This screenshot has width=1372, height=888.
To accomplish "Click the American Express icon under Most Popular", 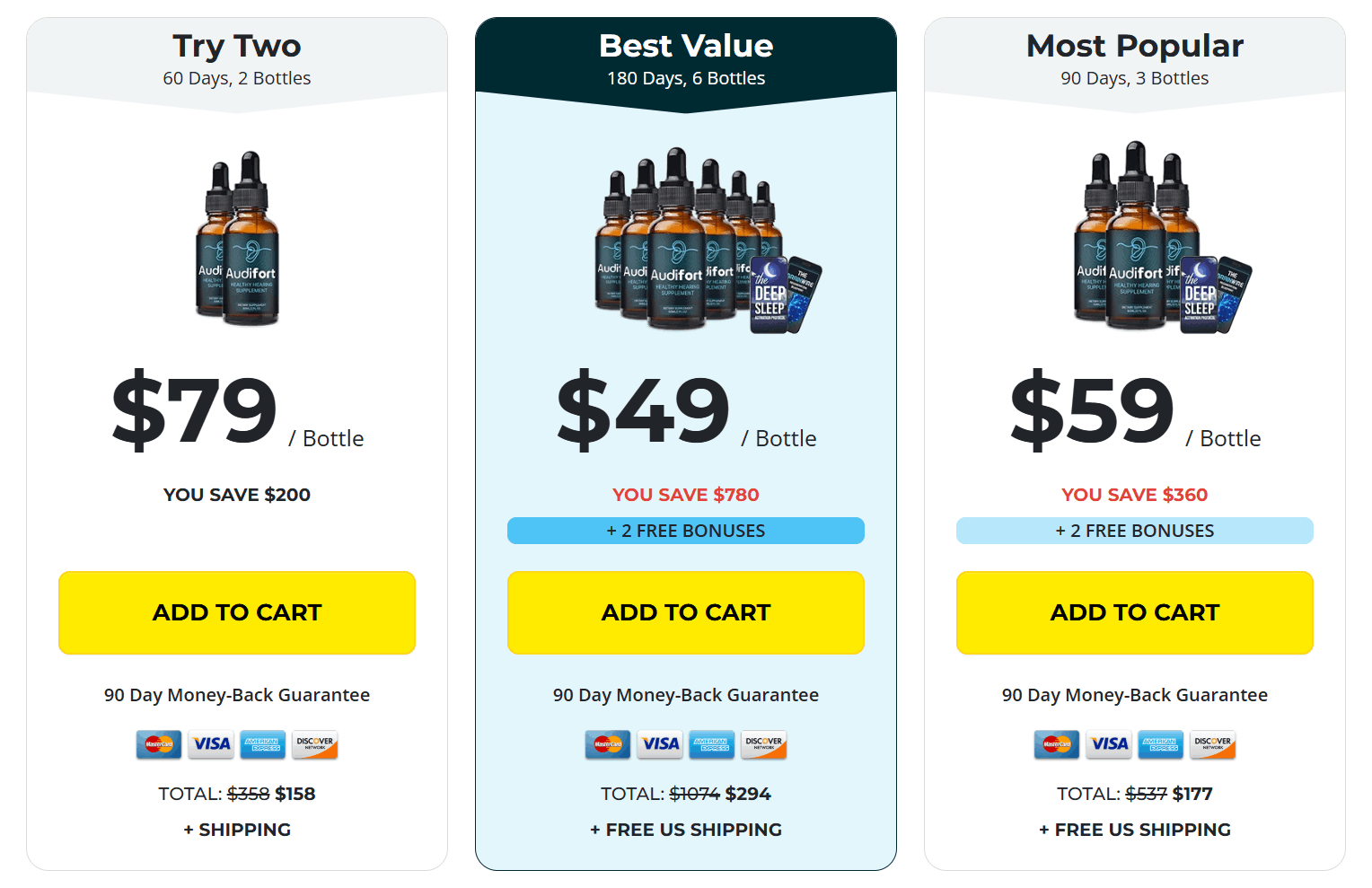I will (x=1160, y=744).
